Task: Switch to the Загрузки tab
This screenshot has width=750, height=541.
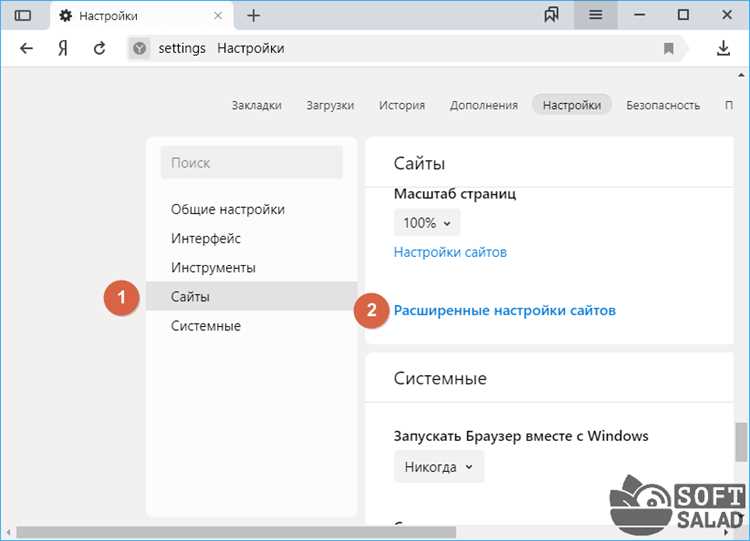Action: click(x=330, y=105)
